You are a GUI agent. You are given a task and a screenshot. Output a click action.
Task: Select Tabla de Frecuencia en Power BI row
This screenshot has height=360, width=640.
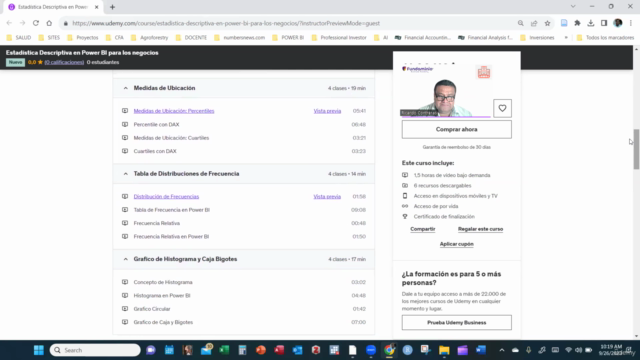tap(244, 210)
